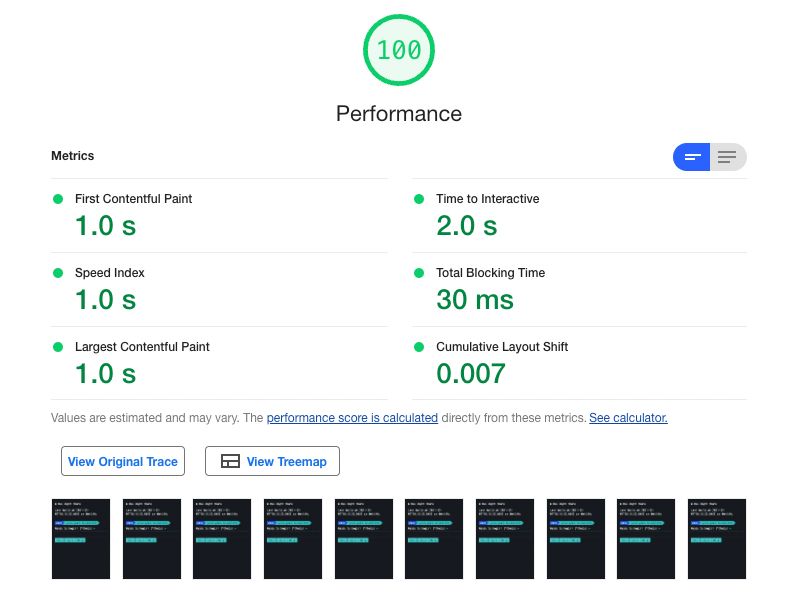
Task: Select the fourth filmstrip screenshot thumbnail
Action: pyautogui.click(x=293, y=538)
